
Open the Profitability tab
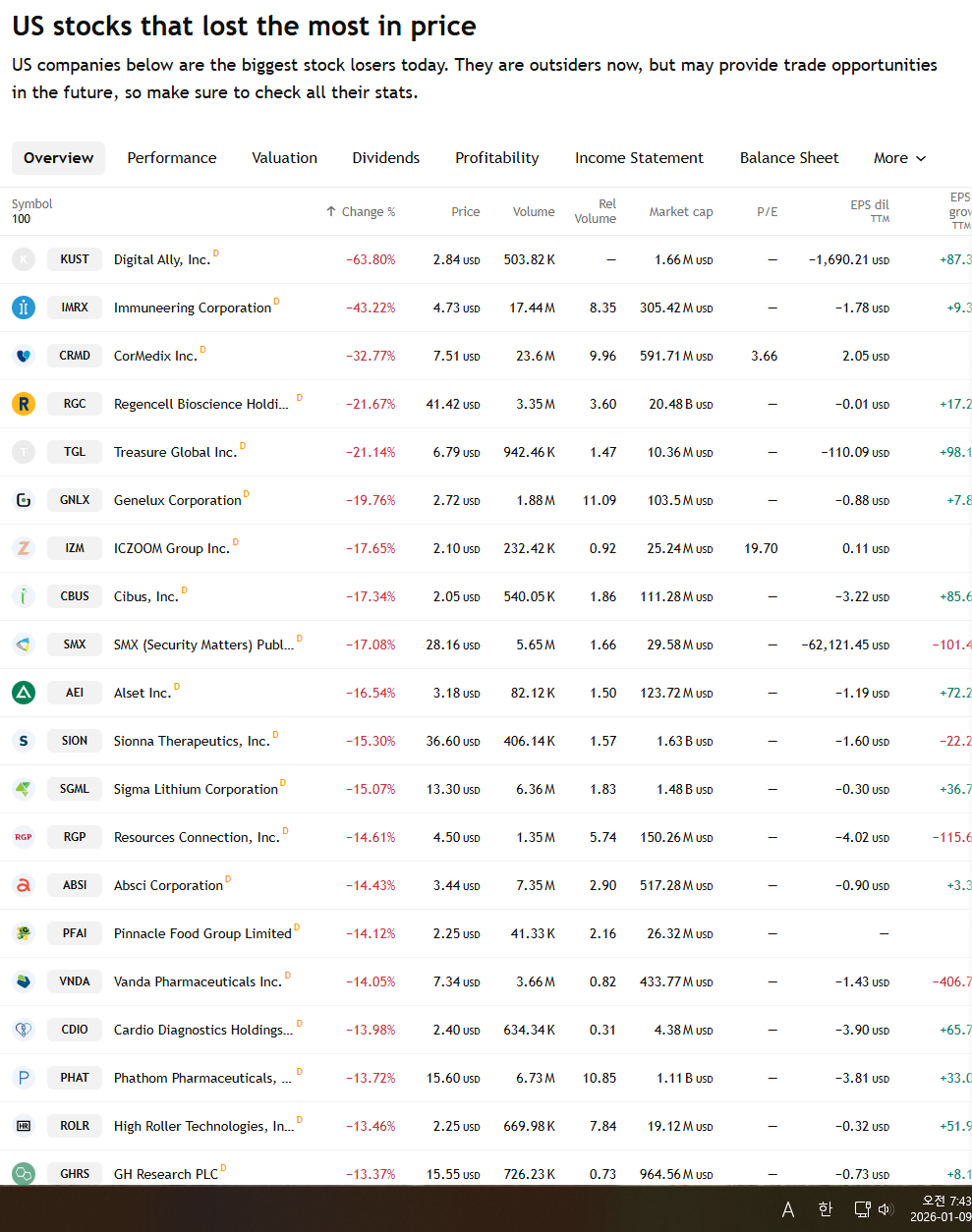[x=497, y=158]
